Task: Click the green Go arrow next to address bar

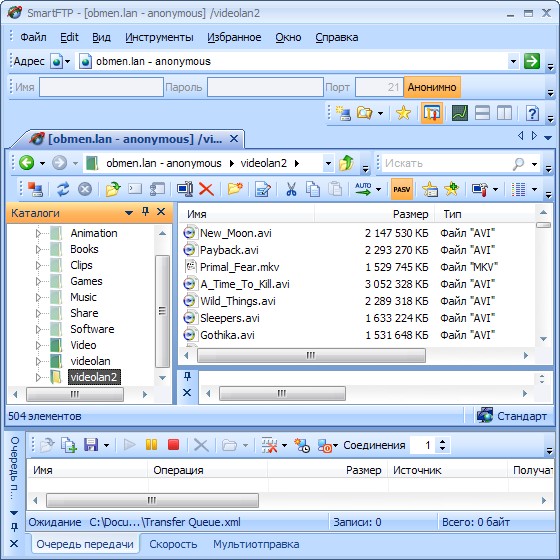Action: tap(531, 61)
